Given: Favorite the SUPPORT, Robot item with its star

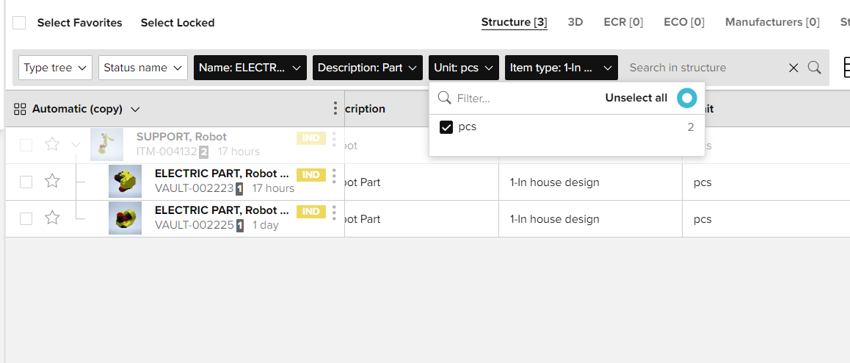Looking at the screenshot, I should (52, 144).
